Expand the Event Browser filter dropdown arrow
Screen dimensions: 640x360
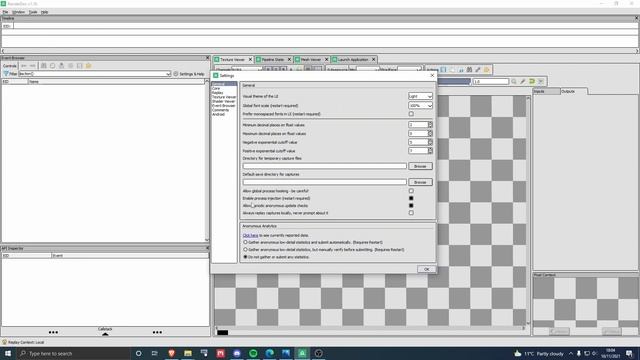click(168, 74)
